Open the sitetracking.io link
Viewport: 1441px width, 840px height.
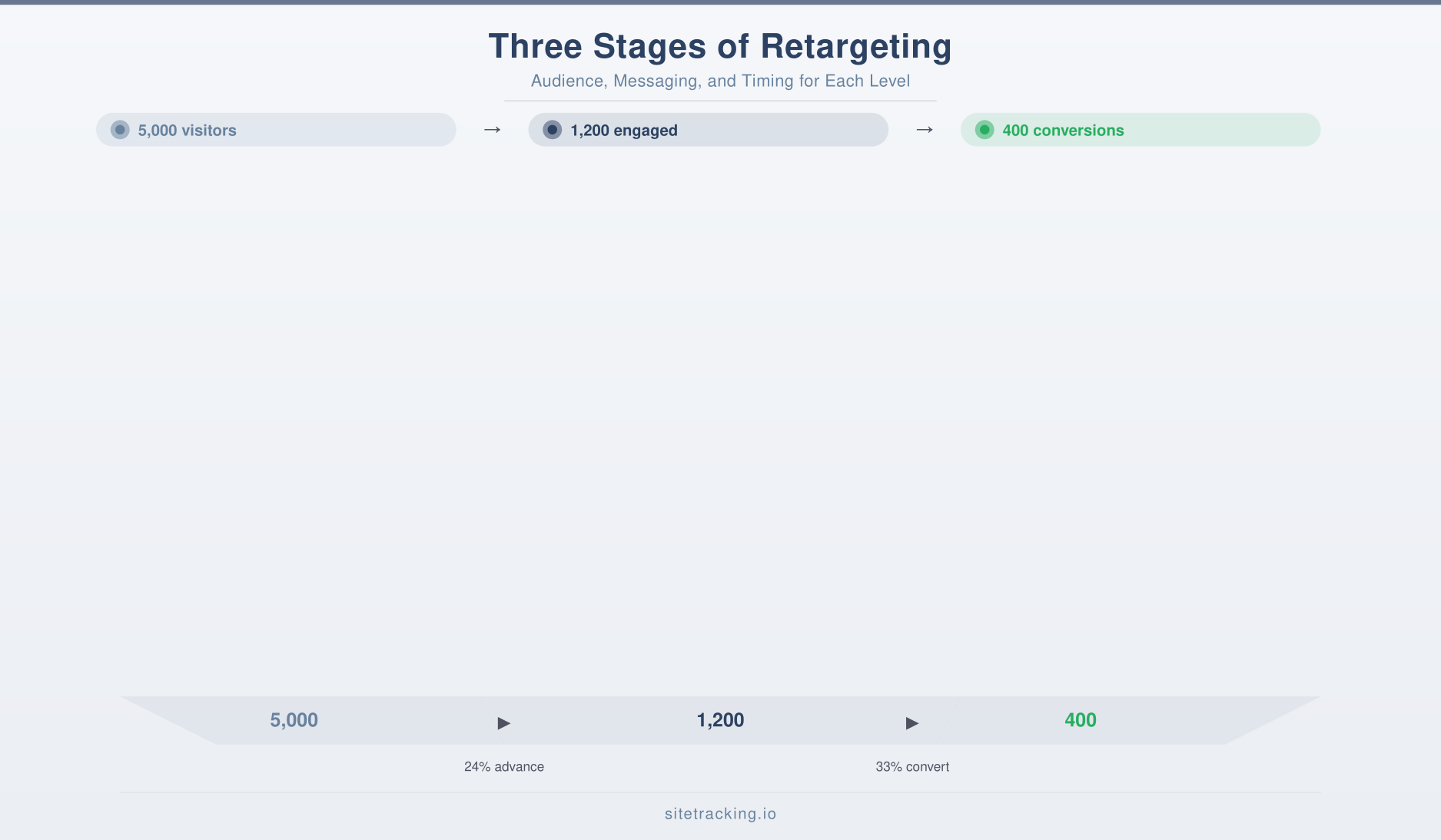tap(720, 813)
